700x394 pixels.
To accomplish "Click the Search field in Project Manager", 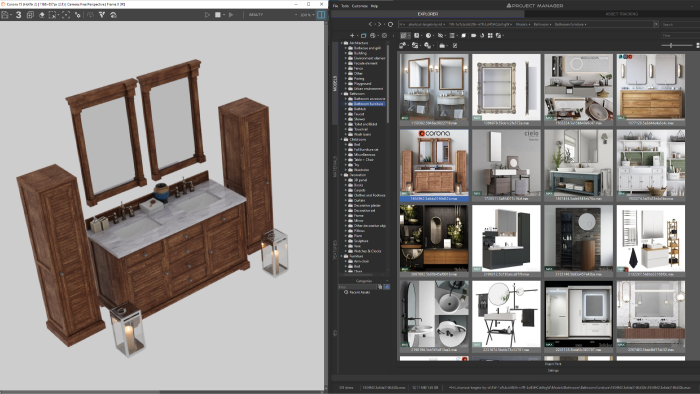I will coord(680,24).
